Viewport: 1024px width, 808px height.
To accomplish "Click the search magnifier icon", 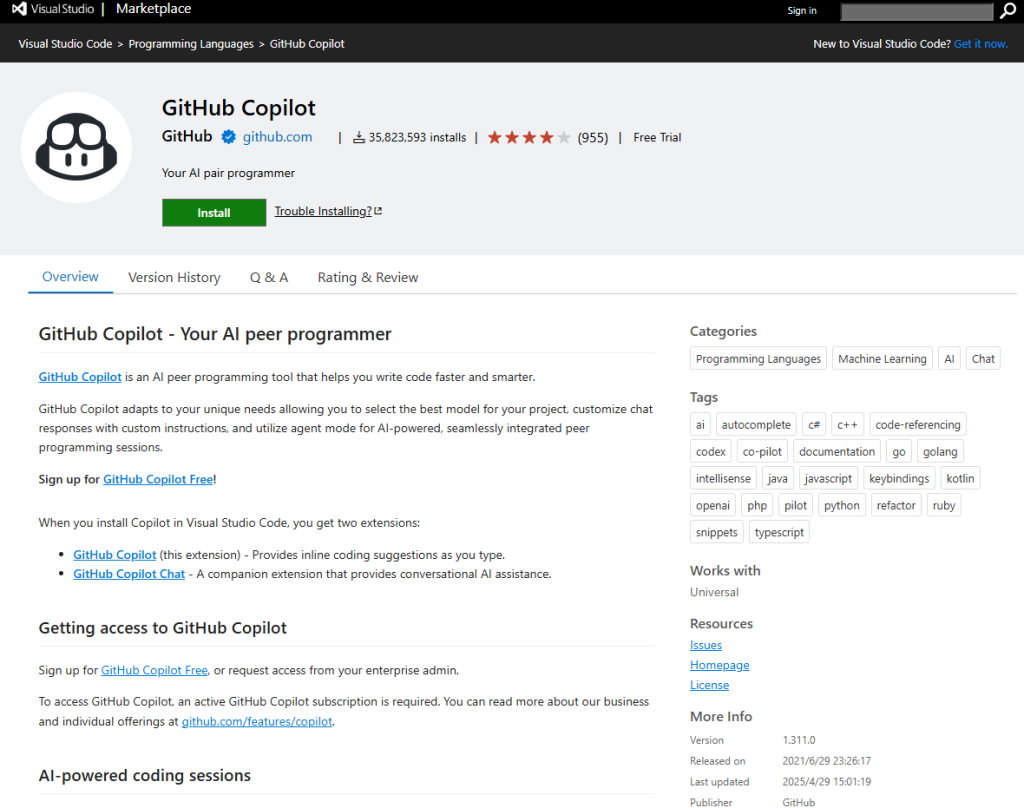I will tap(1008, 11).
